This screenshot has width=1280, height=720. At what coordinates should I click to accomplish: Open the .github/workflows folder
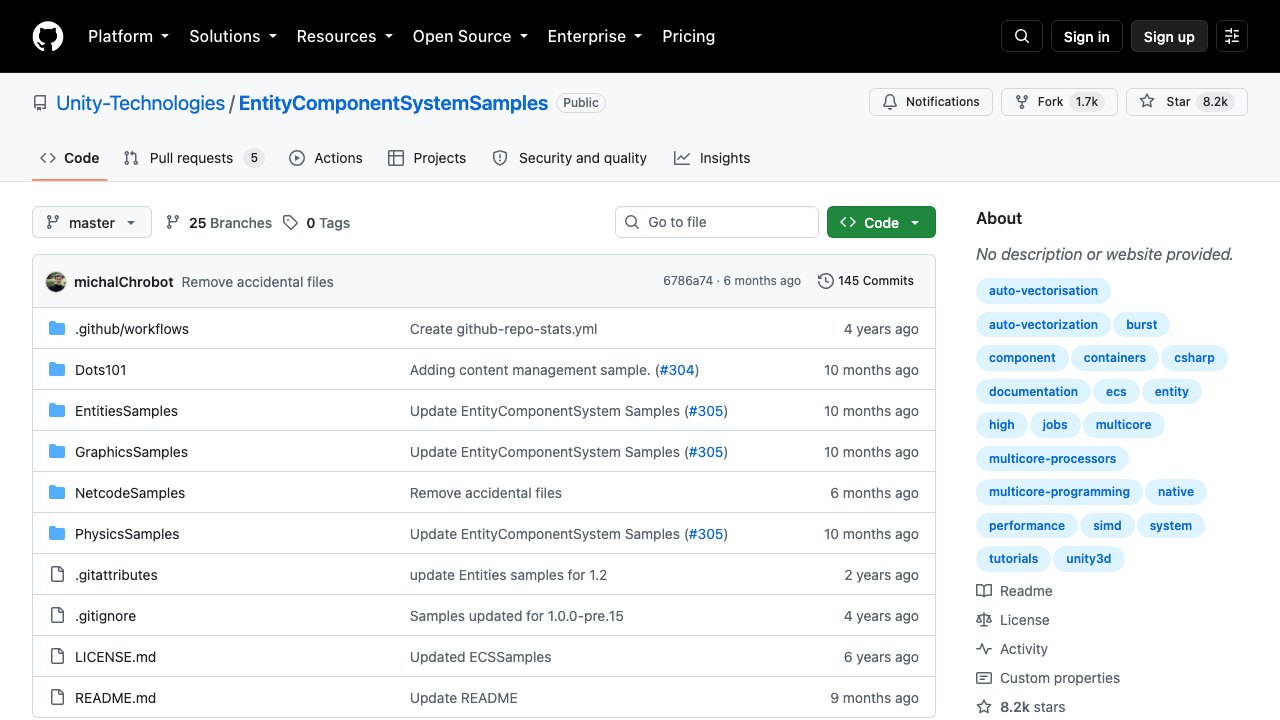[x=132, y=329]
